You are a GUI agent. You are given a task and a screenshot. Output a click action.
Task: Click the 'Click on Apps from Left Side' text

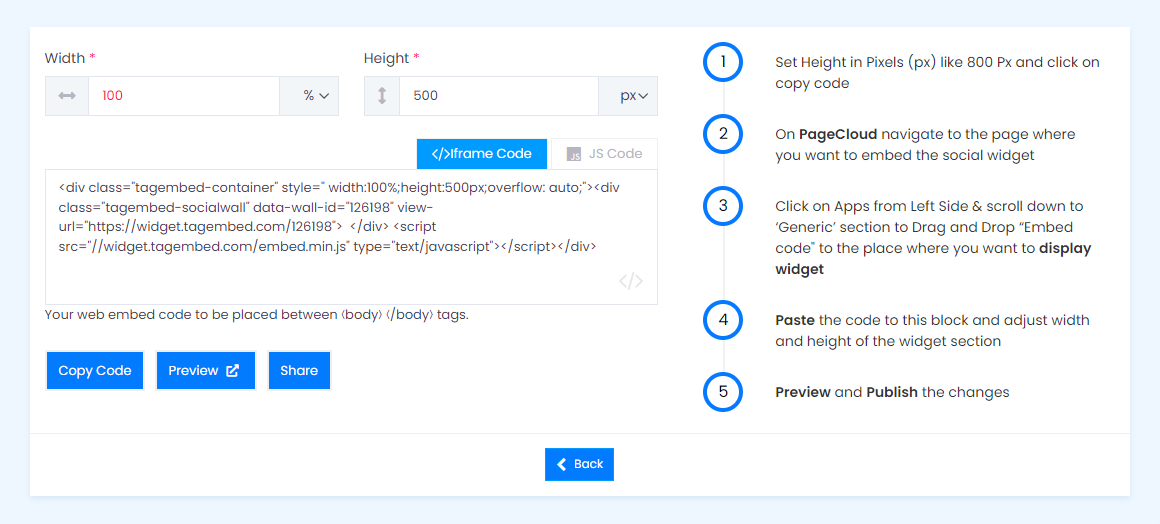(933, 238)
